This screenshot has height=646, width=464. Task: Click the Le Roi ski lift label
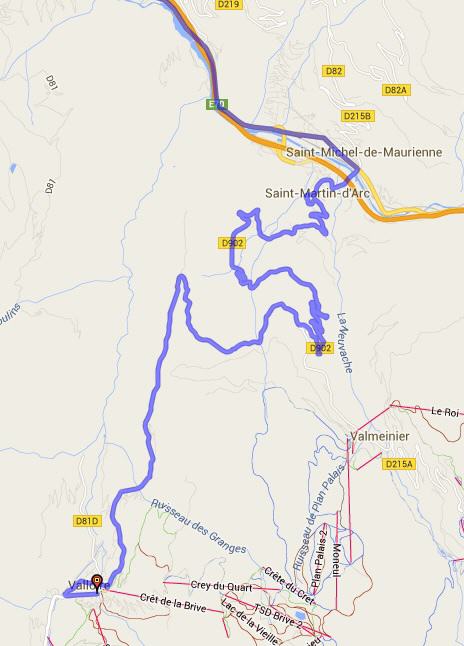[x=445, y=412]
